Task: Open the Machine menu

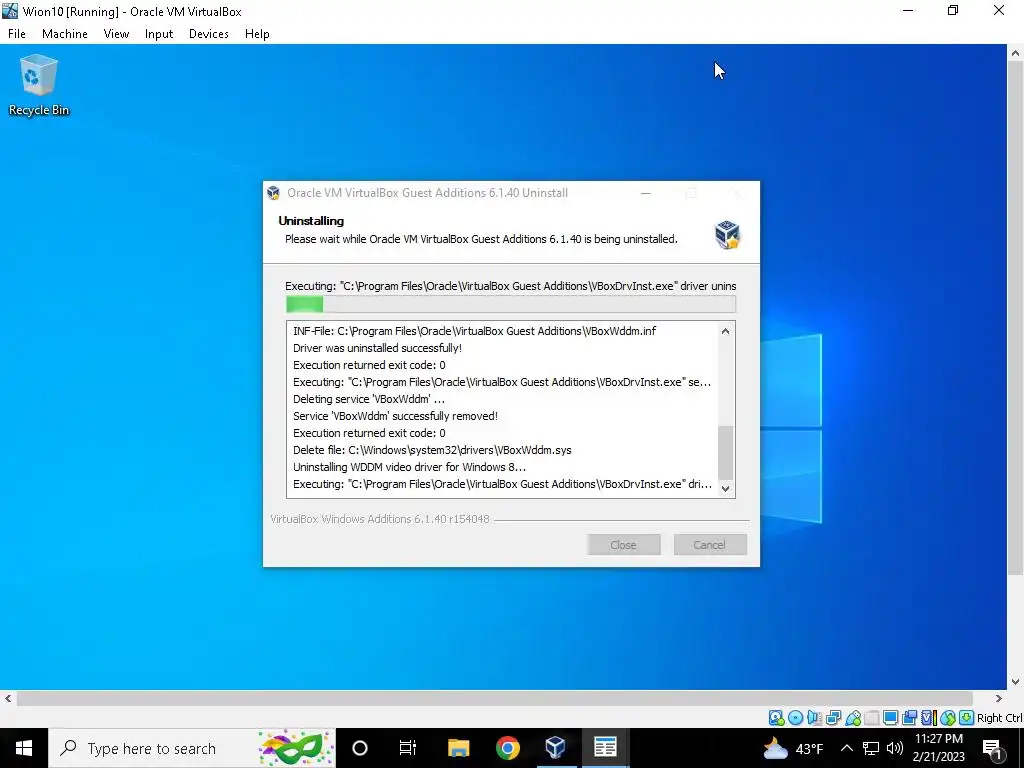Action: click(65, 34)
